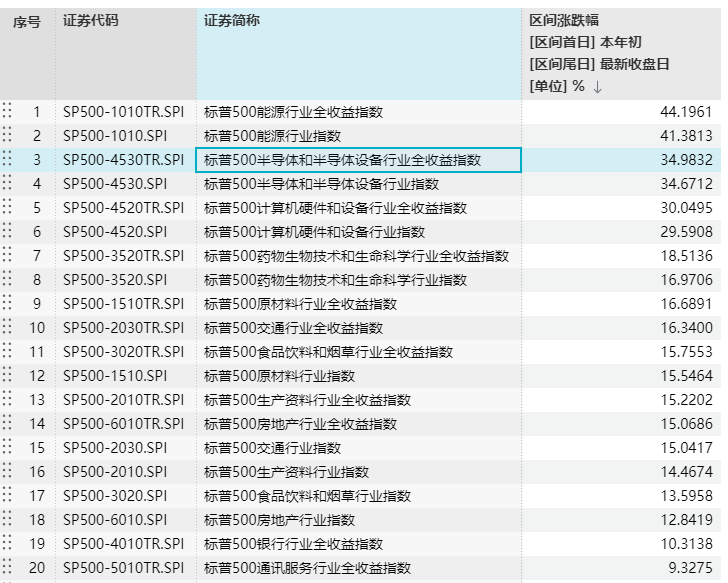Select name 标普500药物生物技术和生命科学行业指数
This screenshot has width=728, height=583.
coord(335,280)
